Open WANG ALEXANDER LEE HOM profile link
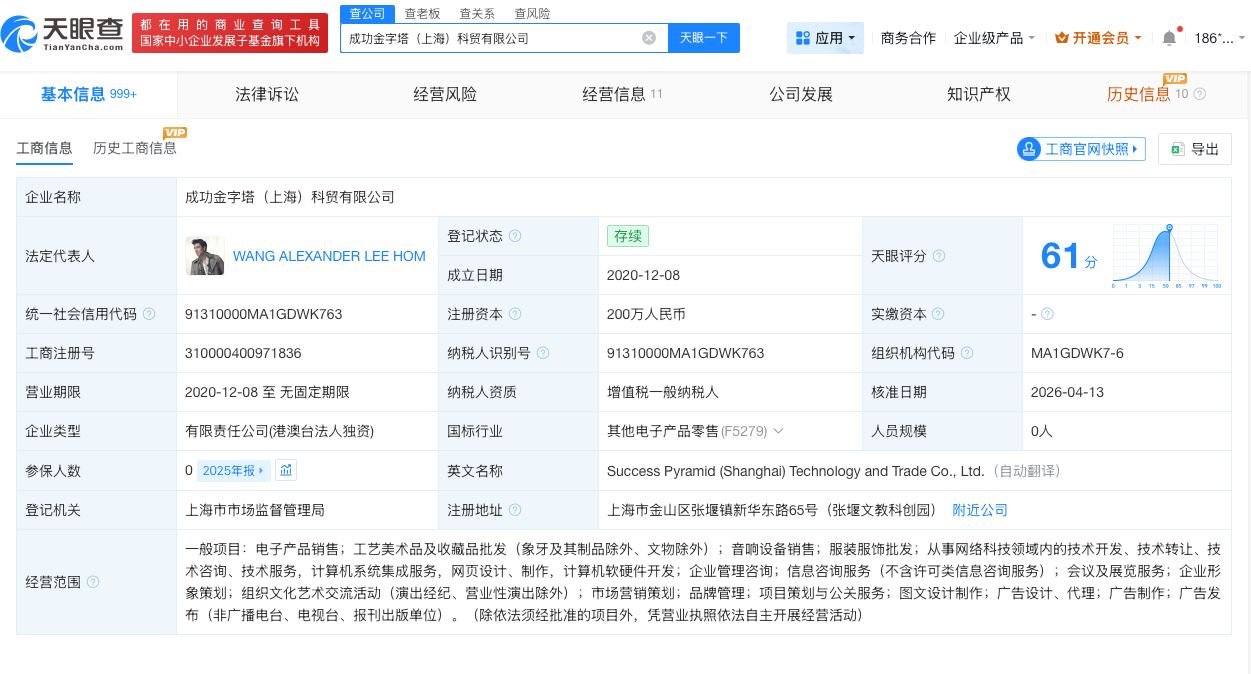The height and width of the screenshot is (674, 1251). tap(329, 256)
